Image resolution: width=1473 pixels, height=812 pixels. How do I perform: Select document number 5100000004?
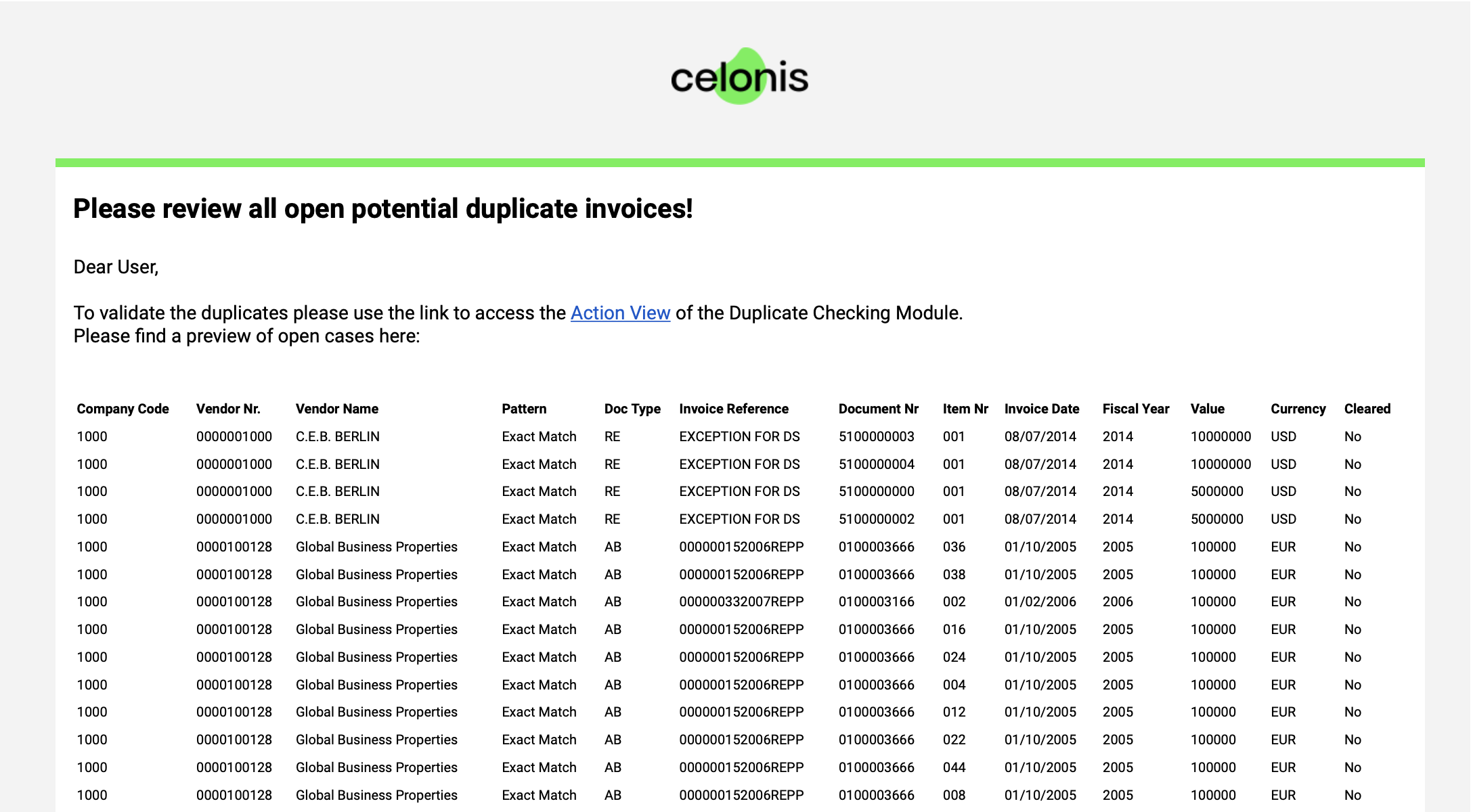tap(877, 464)
